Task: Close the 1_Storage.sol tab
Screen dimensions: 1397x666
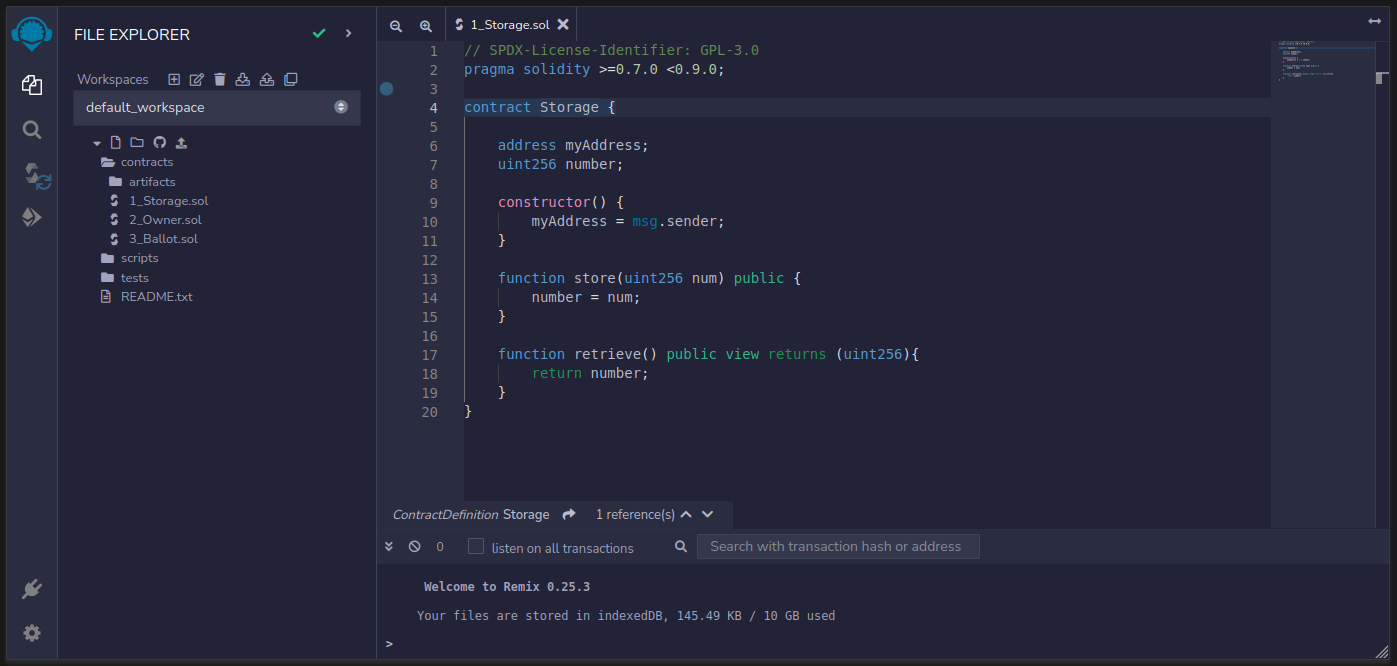Action: coord(563,24)
